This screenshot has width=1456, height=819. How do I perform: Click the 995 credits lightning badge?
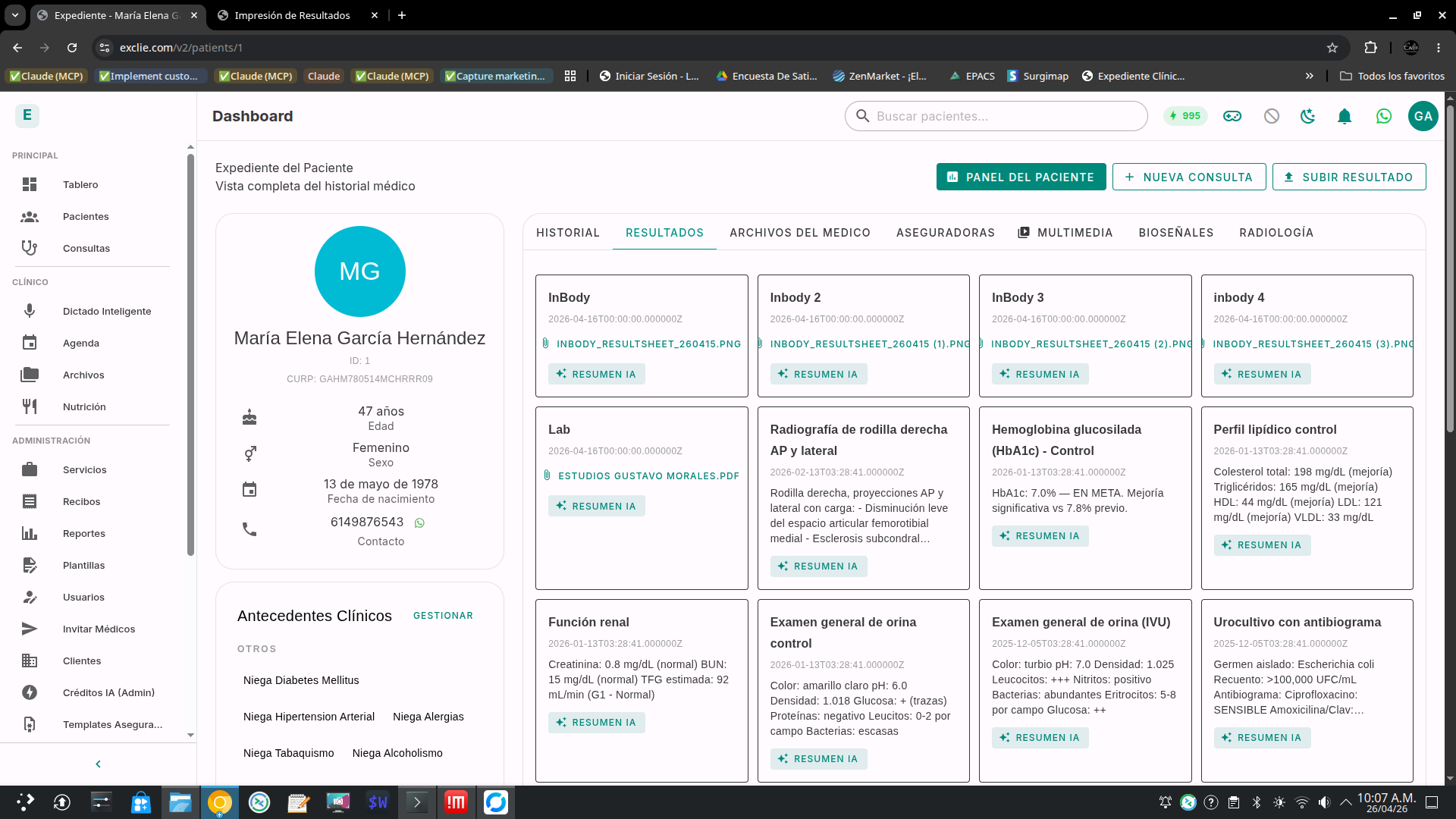[x=1185, y=116]
